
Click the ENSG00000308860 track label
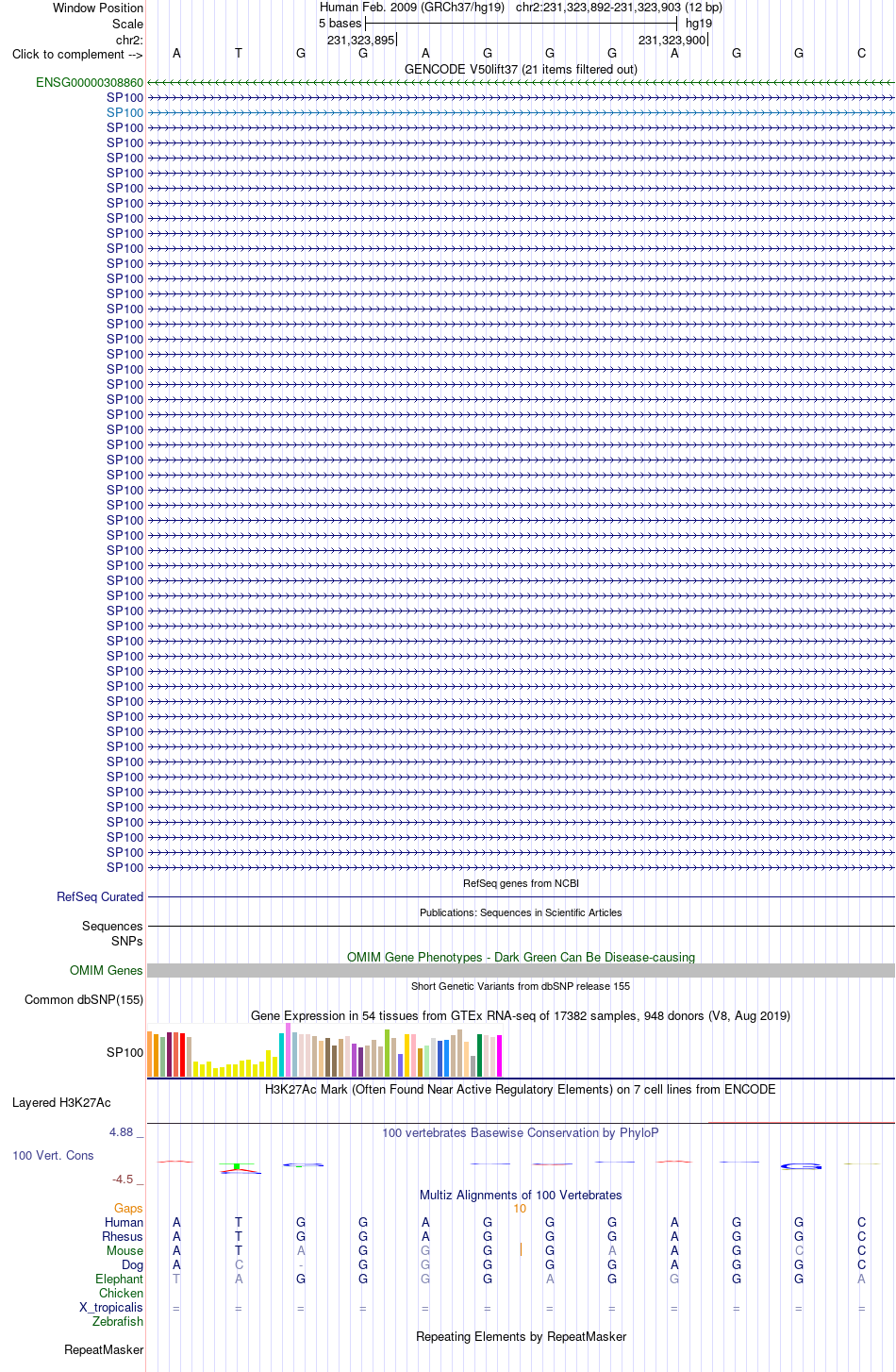(90, 83)
